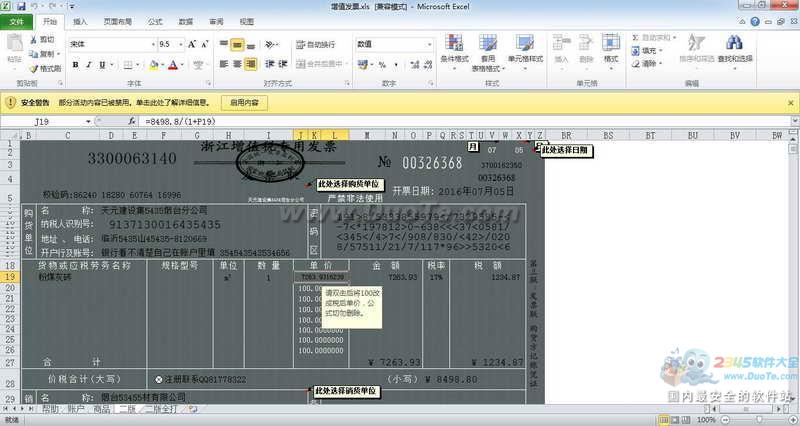Copy selection using the 复制 button
The width and height of the screenshot is (800, 426).
(x=44, y=54)
